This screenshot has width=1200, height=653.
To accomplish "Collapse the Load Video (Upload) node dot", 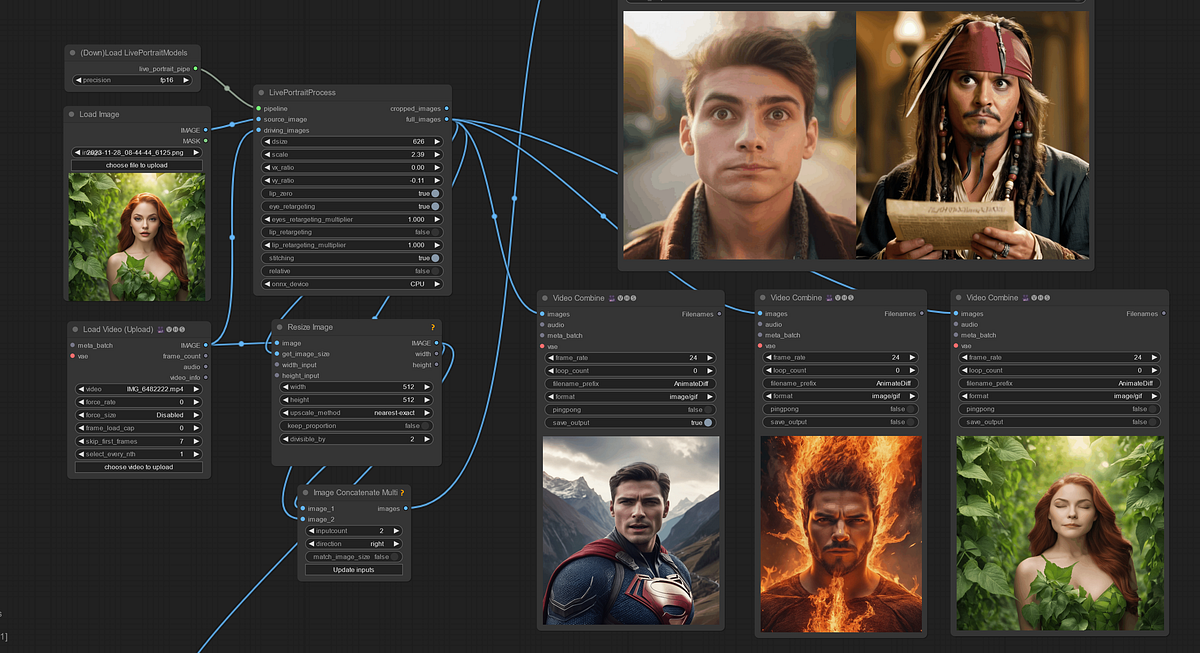I will [x=75, y=329].
